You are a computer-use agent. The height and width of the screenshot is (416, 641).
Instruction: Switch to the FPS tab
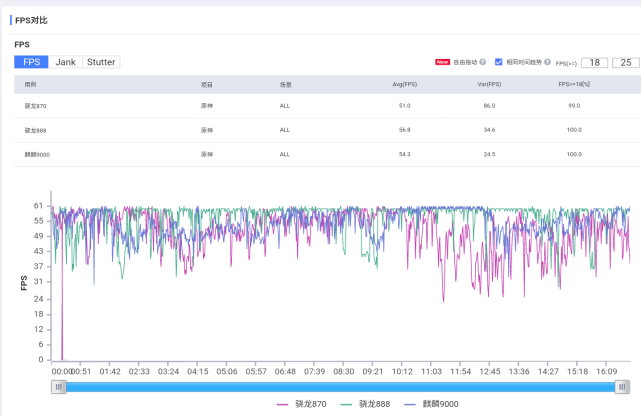point(31,62)
